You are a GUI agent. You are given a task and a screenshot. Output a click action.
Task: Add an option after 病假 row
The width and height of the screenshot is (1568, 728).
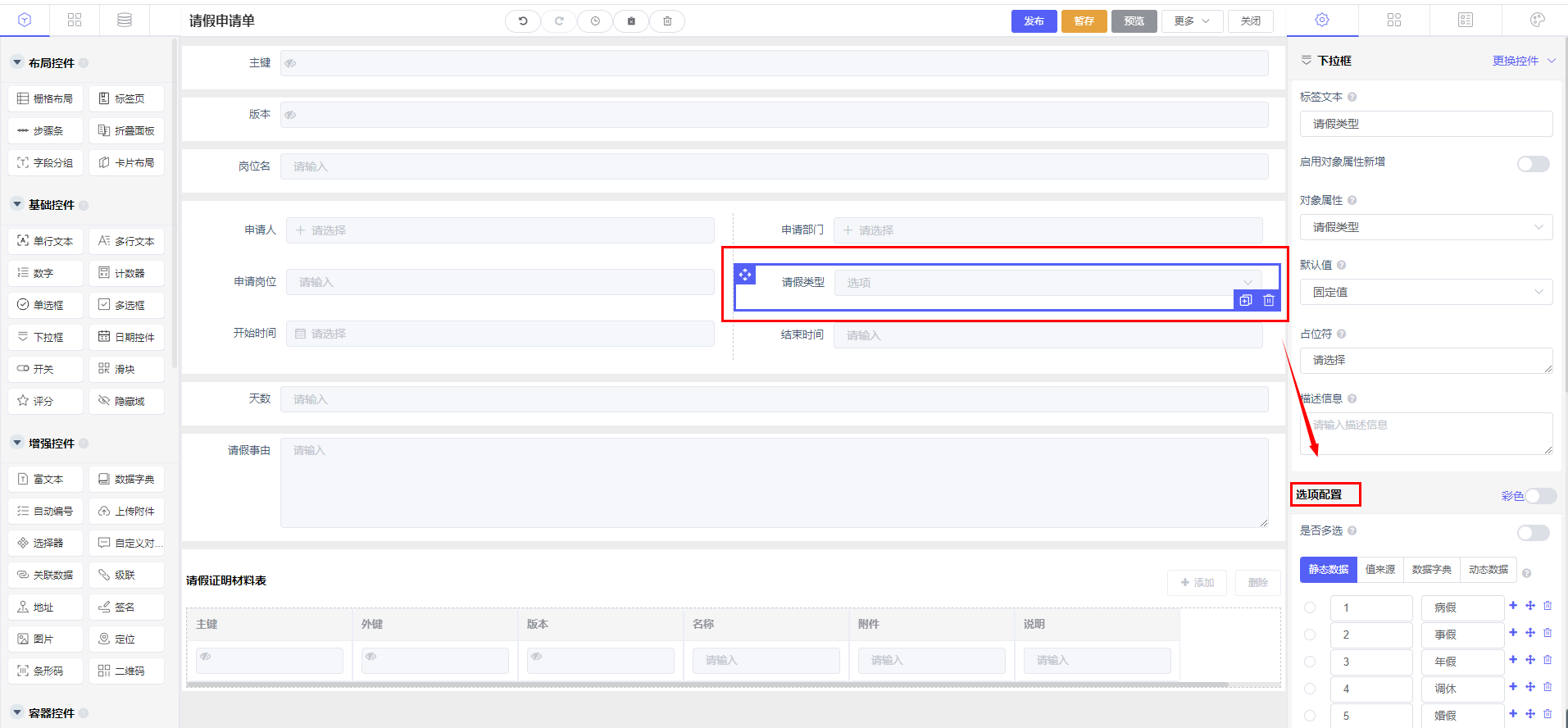[1513, 606]
